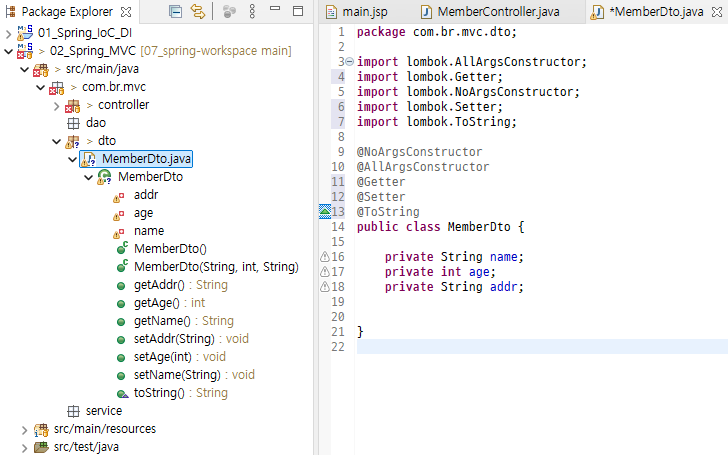Click the service package icon
Screen dimensions: 728x455
pyautogui.click(x=73, y=411)
